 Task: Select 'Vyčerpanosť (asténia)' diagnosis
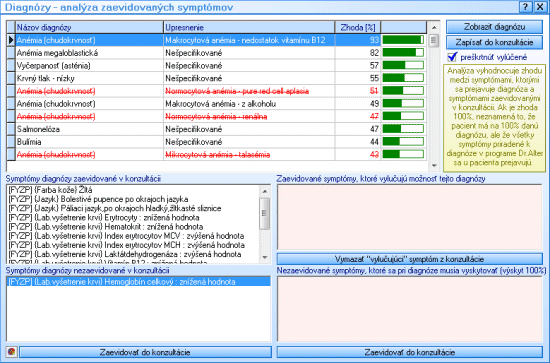click(216, 66)
